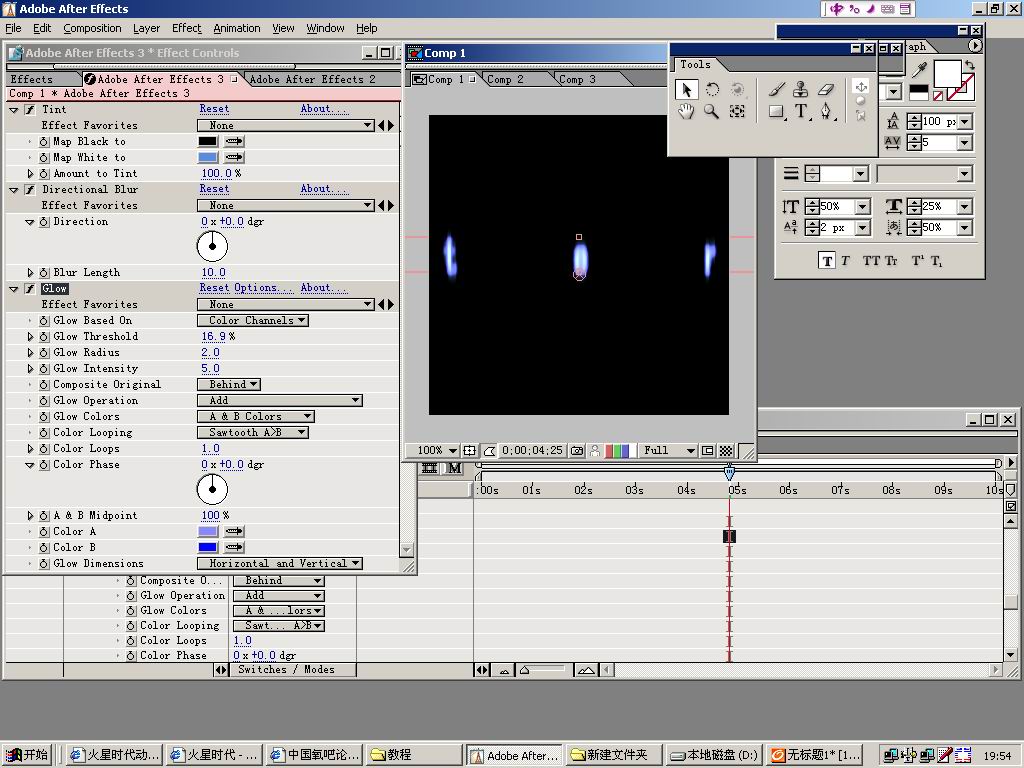
Task: Disable the Directional Blur effect switch
Action: click(x=30, y=190)
